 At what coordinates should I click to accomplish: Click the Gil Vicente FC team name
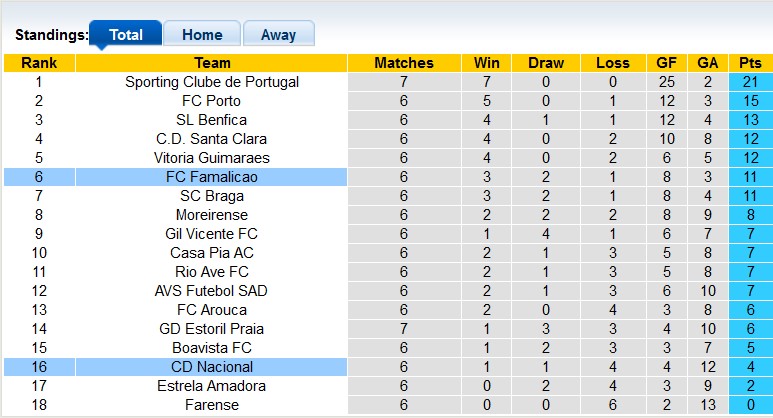tap(212, 234)
